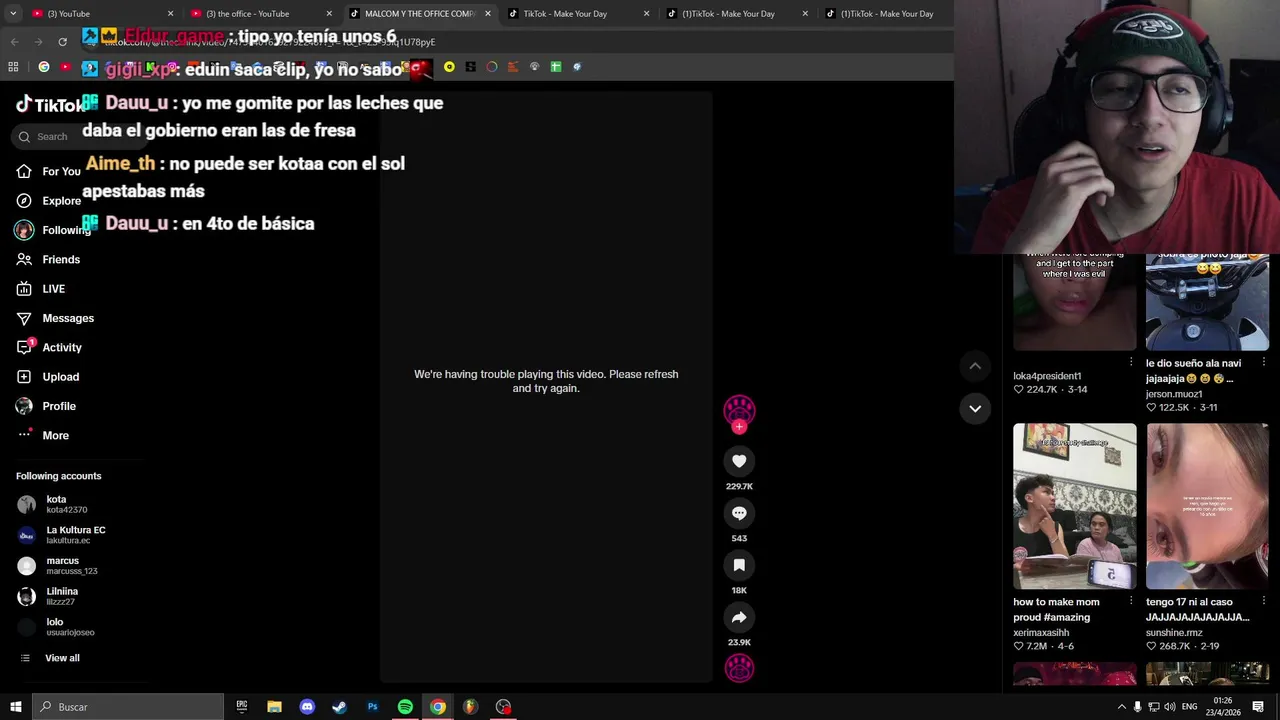The height and width of the screenshot is (720, 1280).
Task: Open the Upload page
Action: pyautogui.click(x=48, y=377)
